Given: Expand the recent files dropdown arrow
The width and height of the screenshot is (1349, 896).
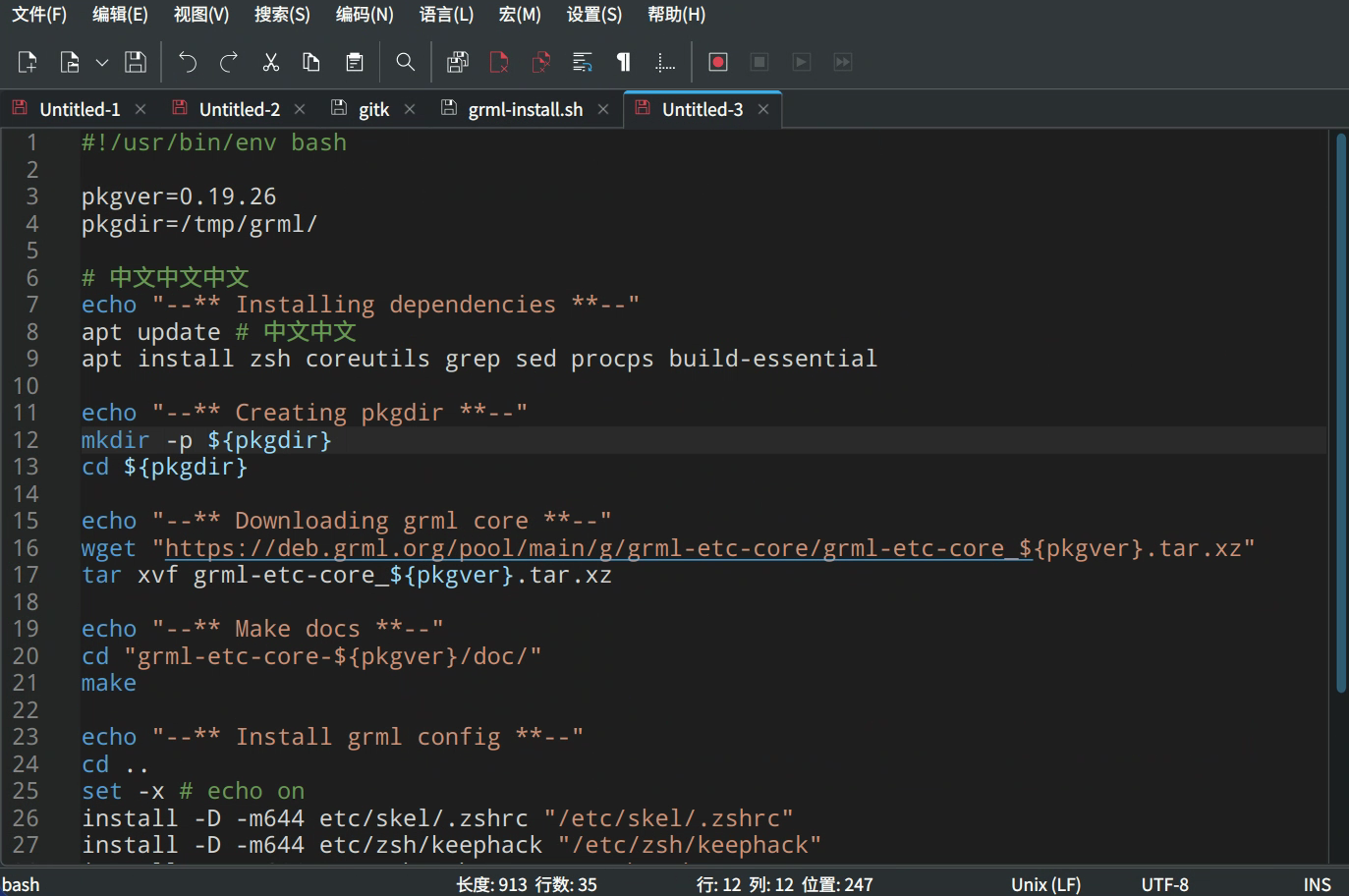Looking at the screenshot, I should (x=101, y=63).
